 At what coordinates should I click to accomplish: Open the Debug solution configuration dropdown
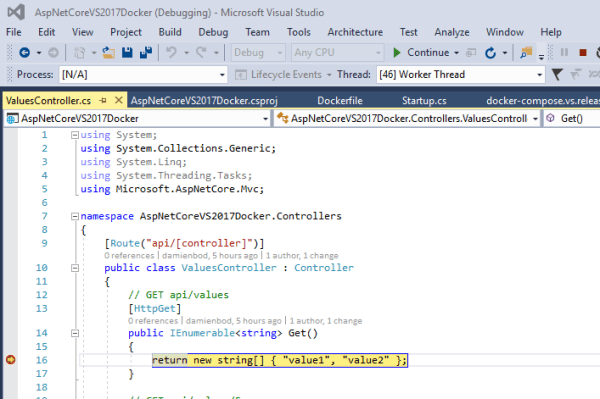(x=258, y=52)
